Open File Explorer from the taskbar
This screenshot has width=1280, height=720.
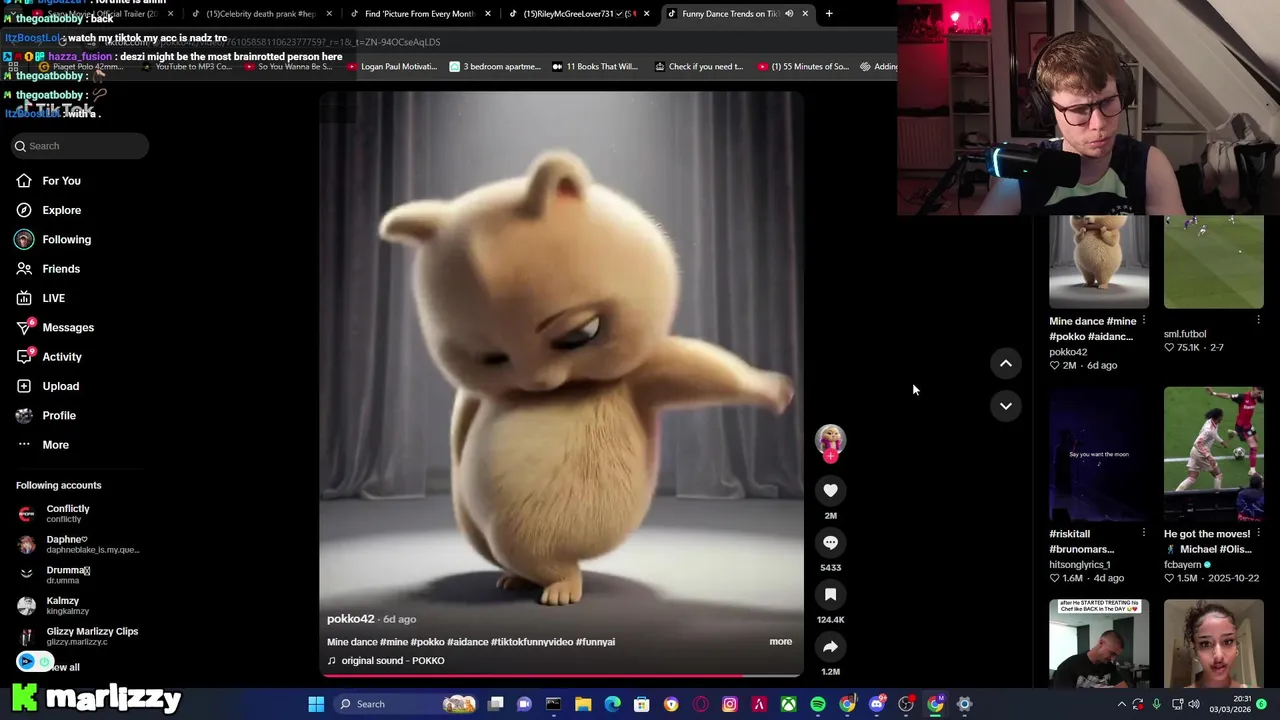click(583, 704)
